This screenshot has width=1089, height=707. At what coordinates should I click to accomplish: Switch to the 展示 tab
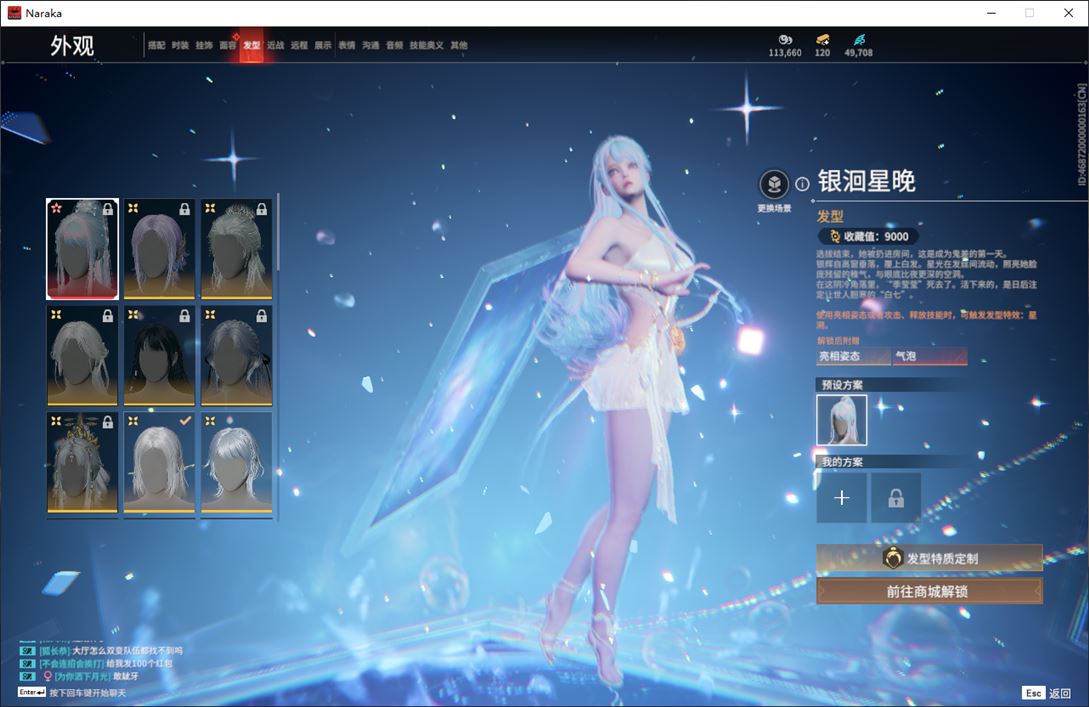(323, 45)
